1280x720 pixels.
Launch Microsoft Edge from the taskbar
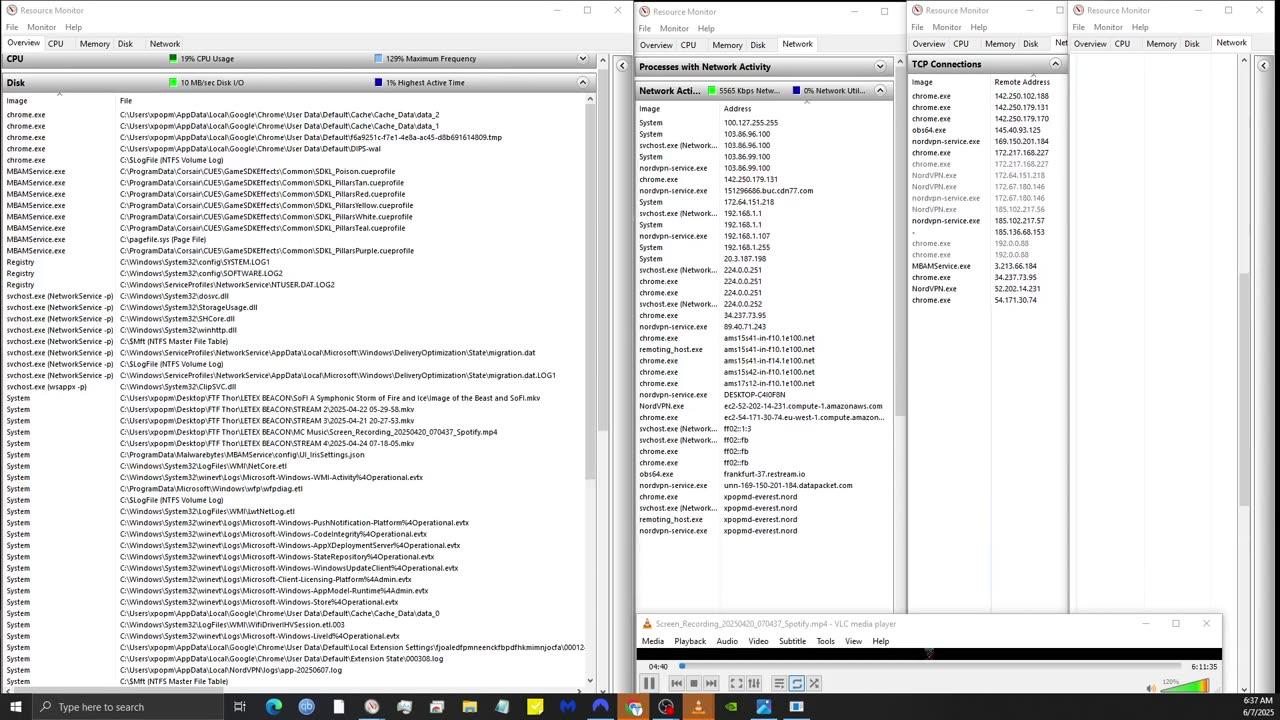click(x=273, y=707)
